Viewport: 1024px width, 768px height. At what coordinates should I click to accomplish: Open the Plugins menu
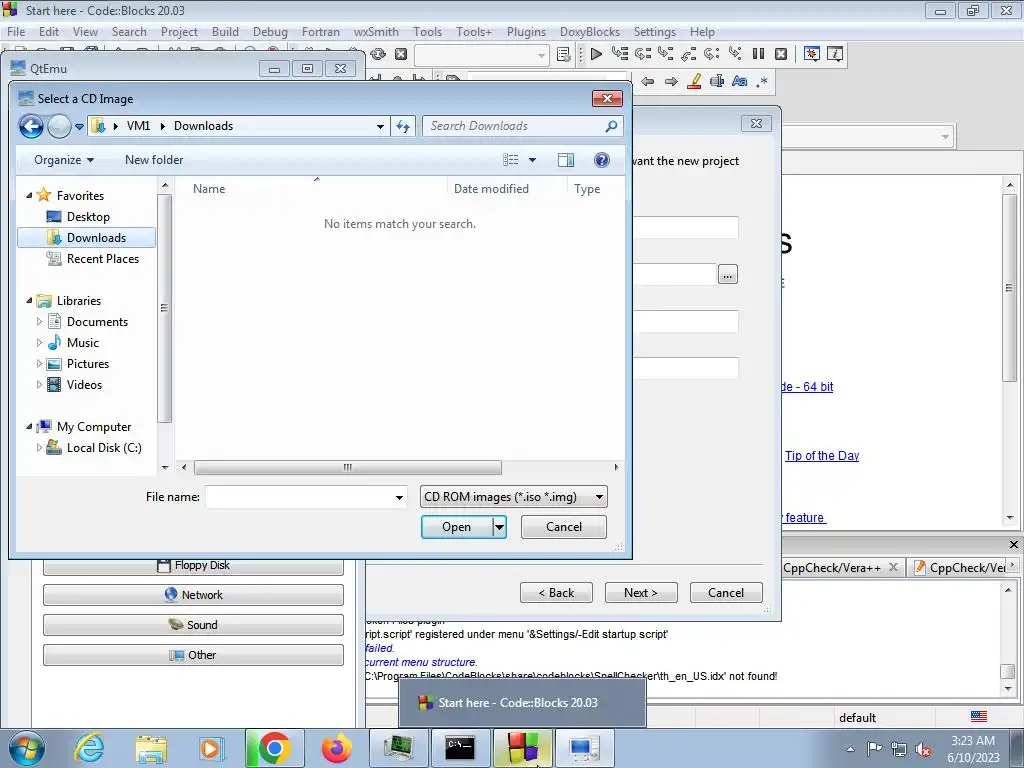[526, 31]
